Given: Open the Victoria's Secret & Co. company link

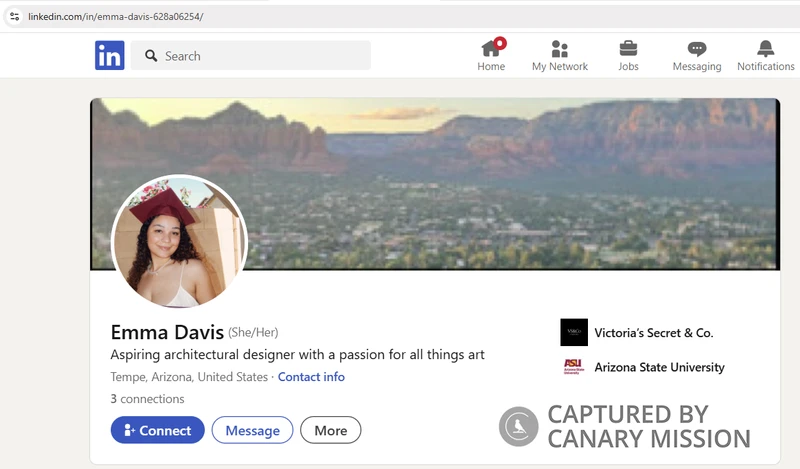Looking at the screenshot, I should pyautogui.click(x=654, y=333).
